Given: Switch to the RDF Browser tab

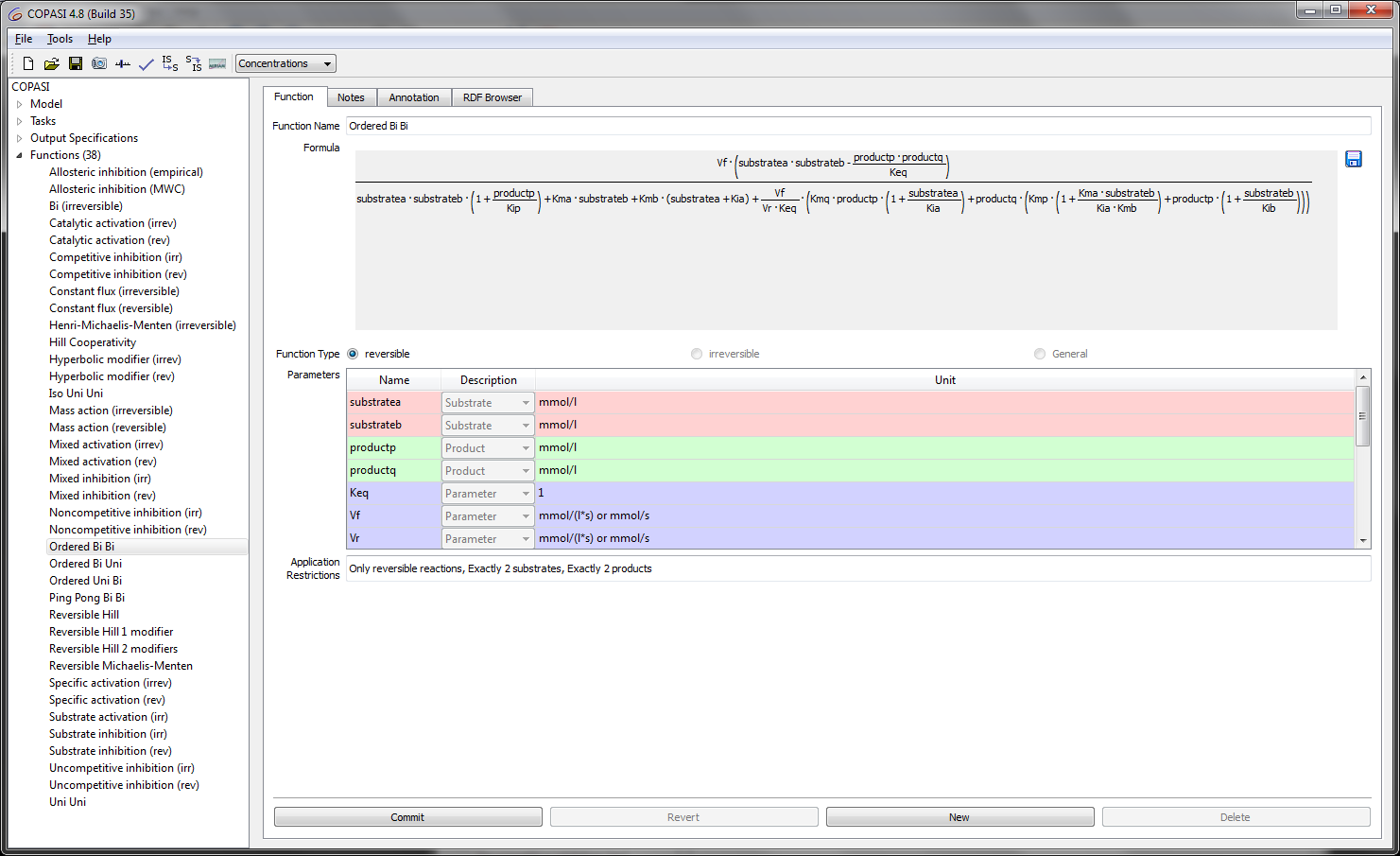Looking at the screenshot, I should [492, 97].
